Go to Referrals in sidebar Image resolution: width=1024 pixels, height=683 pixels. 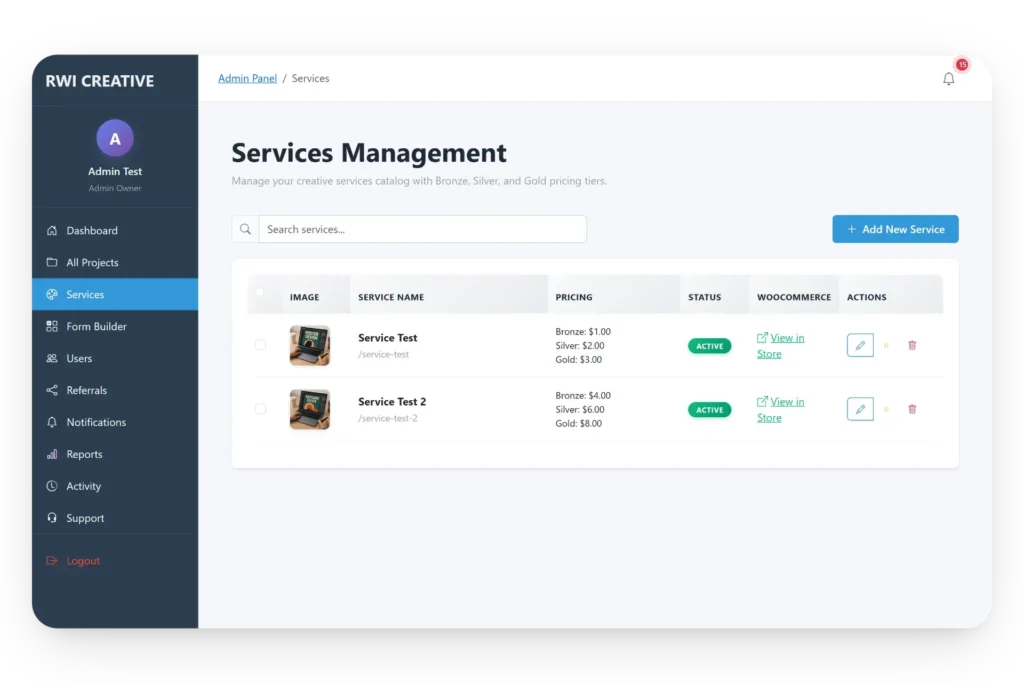pos(86,391)
